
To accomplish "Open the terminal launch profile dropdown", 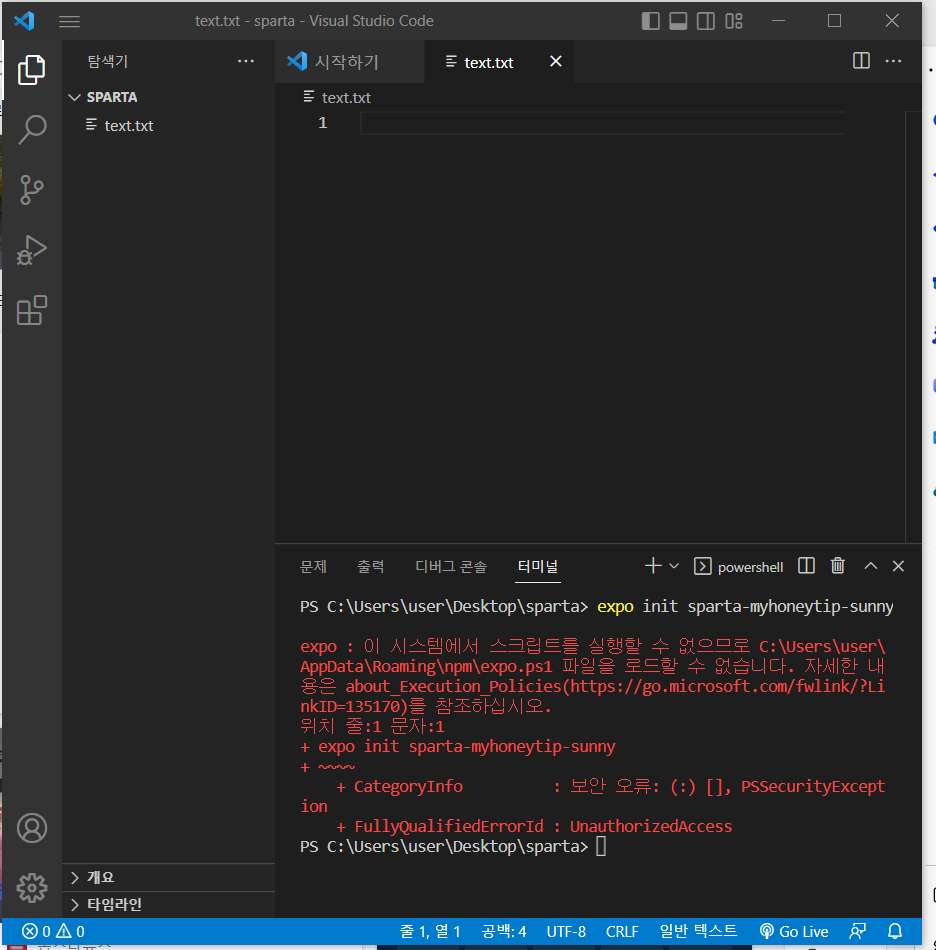I will pos(674,566).
